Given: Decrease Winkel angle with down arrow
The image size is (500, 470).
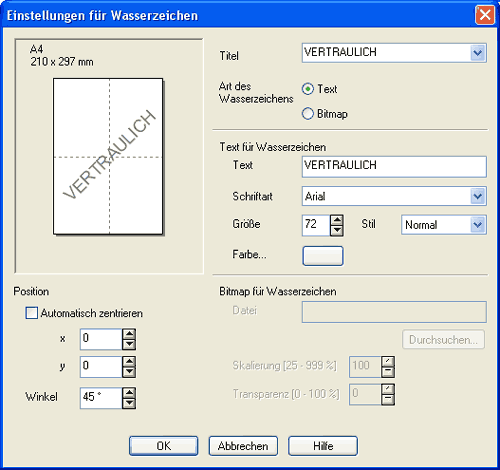Looking at the screenshot, I should 129,403.
